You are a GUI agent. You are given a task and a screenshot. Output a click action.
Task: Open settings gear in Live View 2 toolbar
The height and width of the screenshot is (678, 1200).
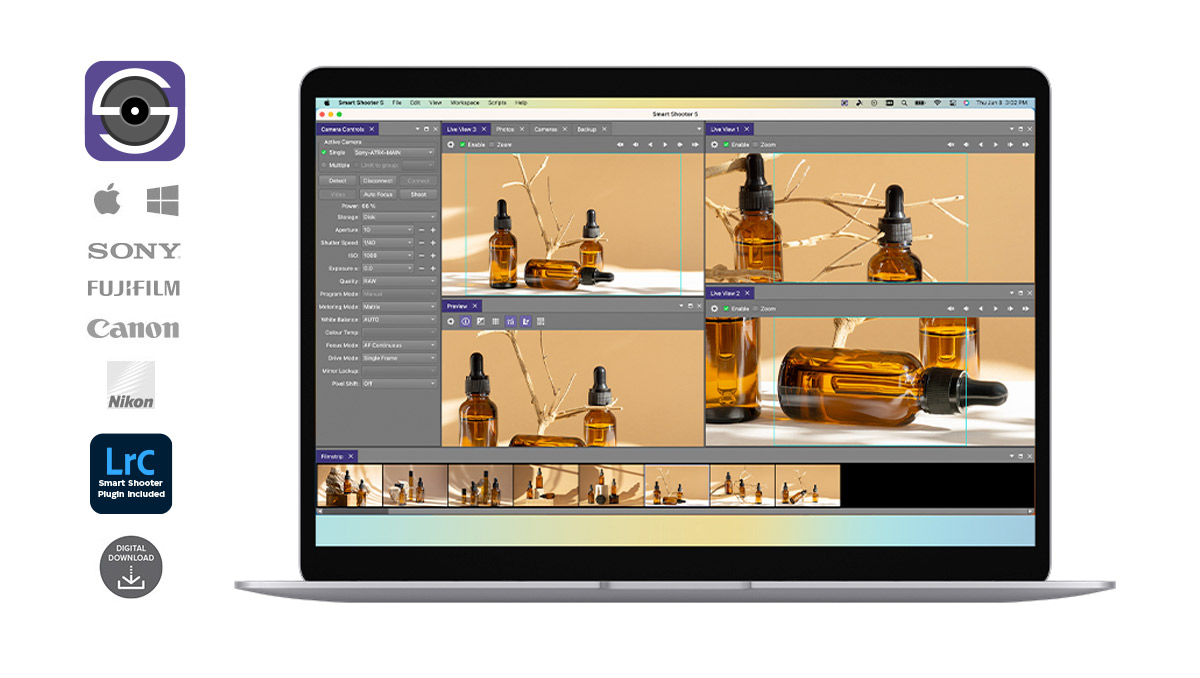tap(714, 309)
